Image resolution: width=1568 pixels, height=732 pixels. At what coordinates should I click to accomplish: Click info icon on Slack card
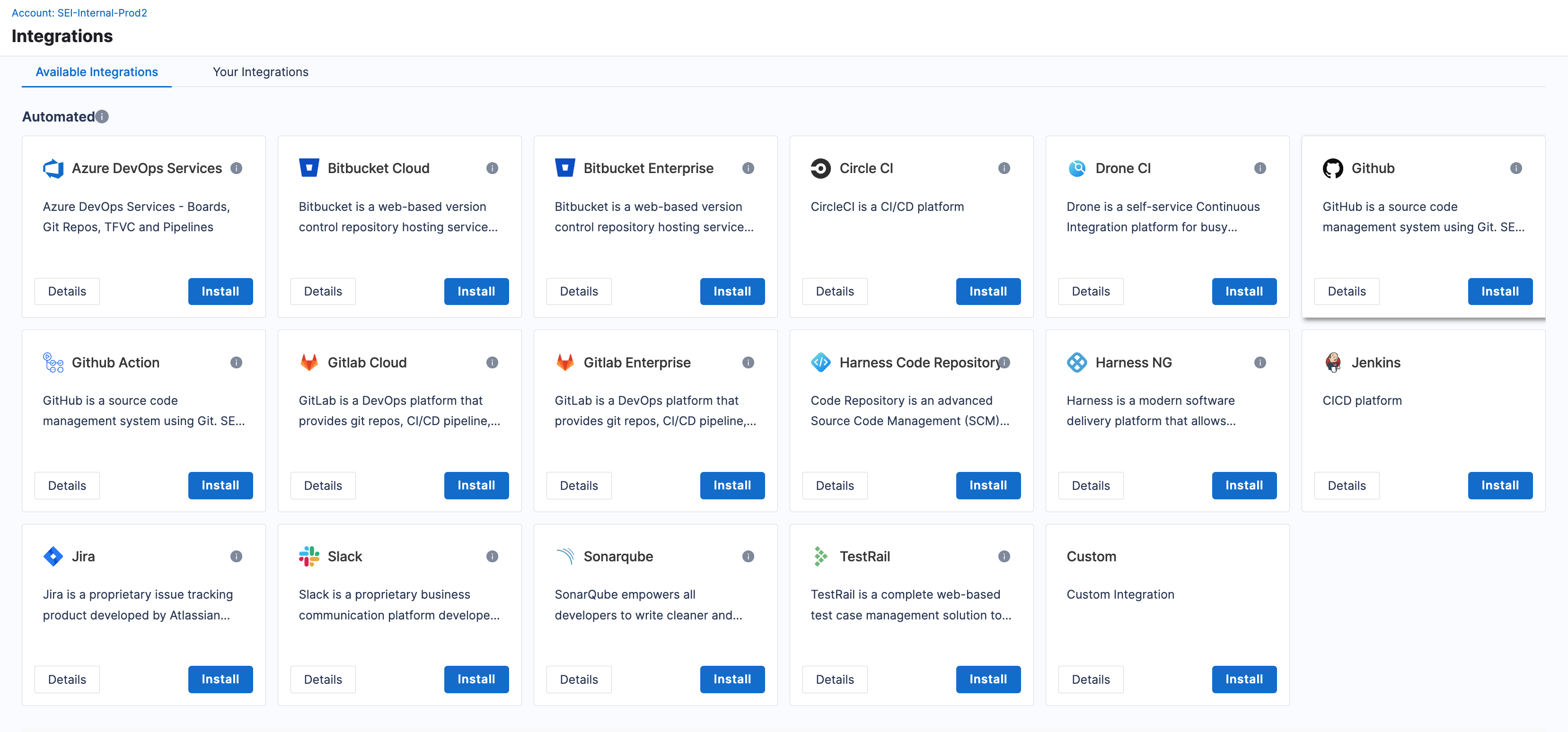click(492, 556)
